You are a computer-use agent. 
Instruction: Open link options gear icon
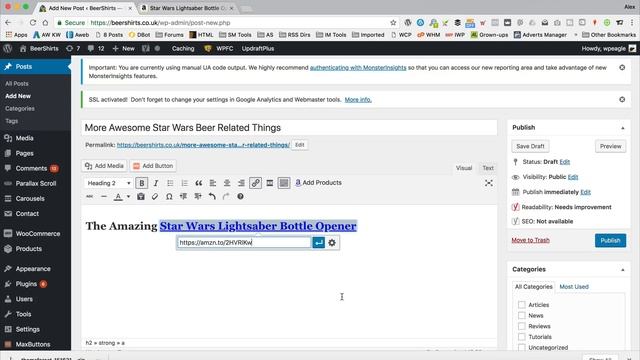click(x=332, y=242)
